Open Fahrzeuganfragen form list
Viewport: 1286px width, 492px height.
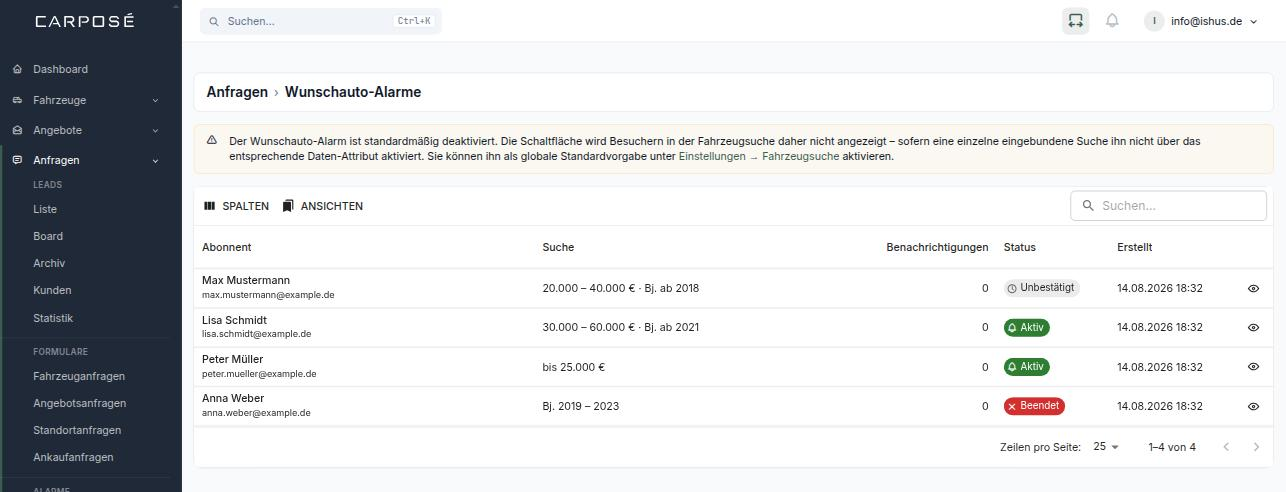pyautogui.click(x=79, y=376)
